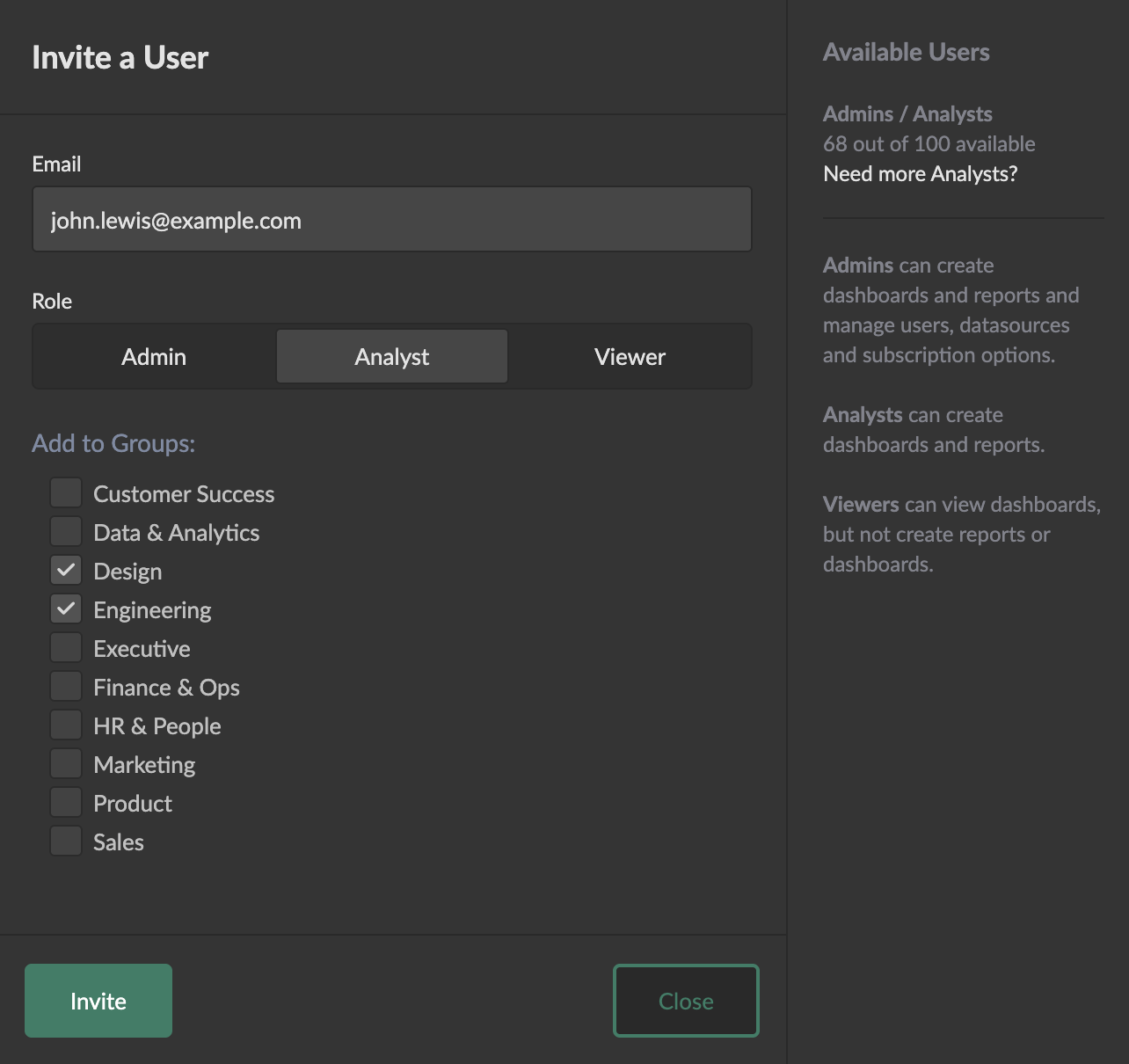
Task: Click the Engineering group label
Action: click(x=152, y=610)
